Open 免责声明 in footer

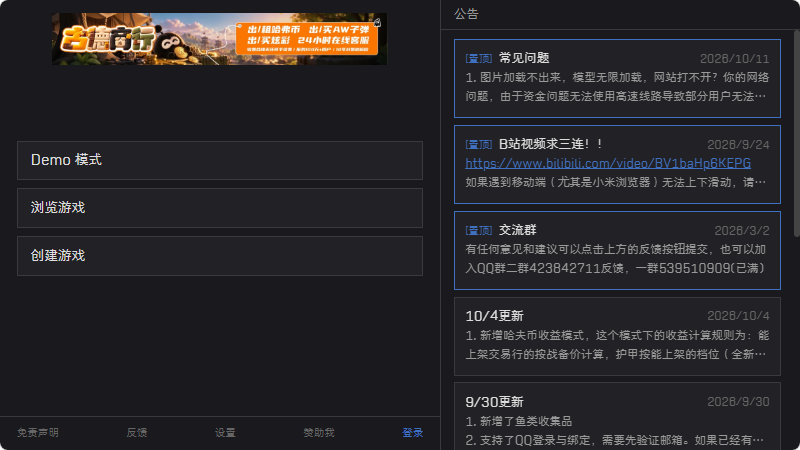tap(38, 433)
